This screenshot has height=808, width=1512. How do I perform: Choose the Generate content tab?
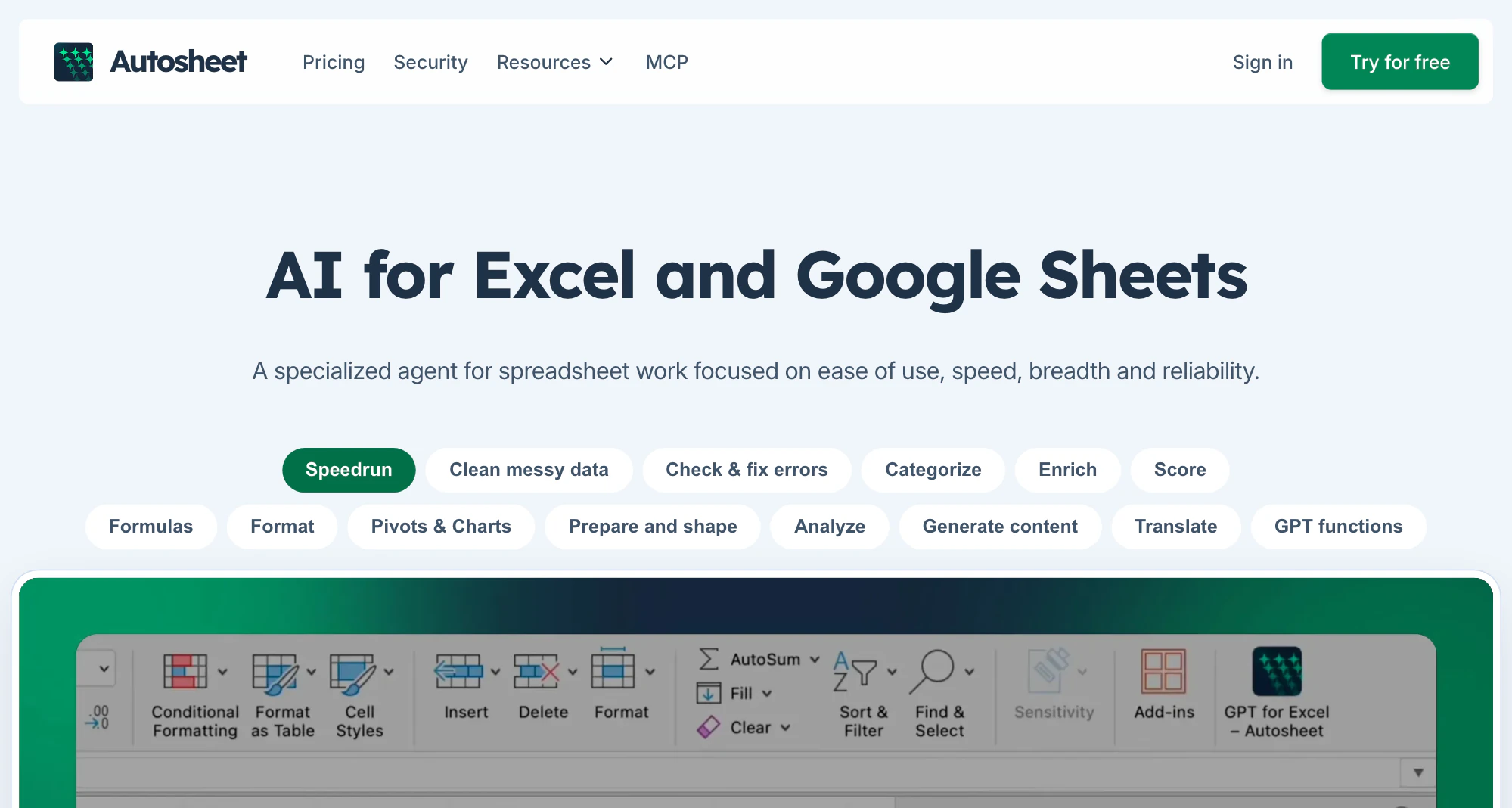[x=1000, y=527]
